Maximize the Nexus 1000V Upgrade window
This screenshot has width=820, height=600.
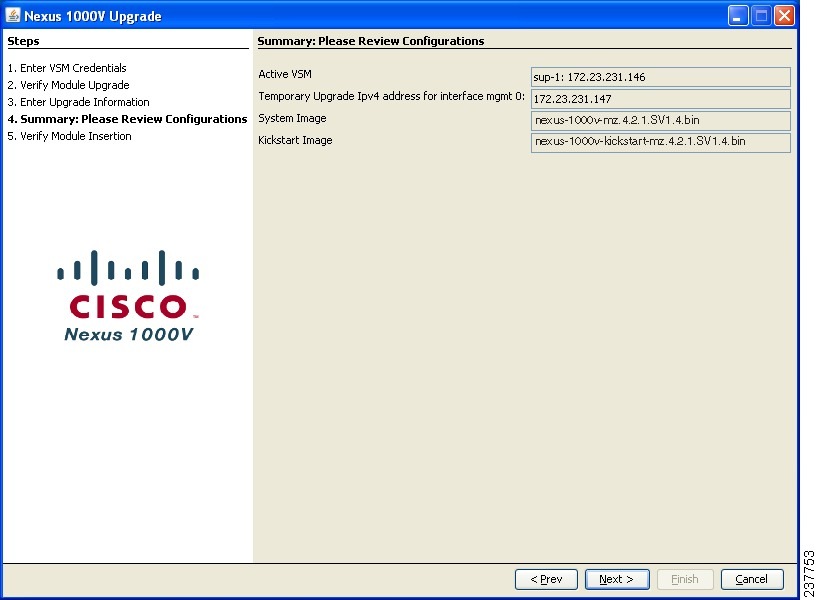[761, 16]
